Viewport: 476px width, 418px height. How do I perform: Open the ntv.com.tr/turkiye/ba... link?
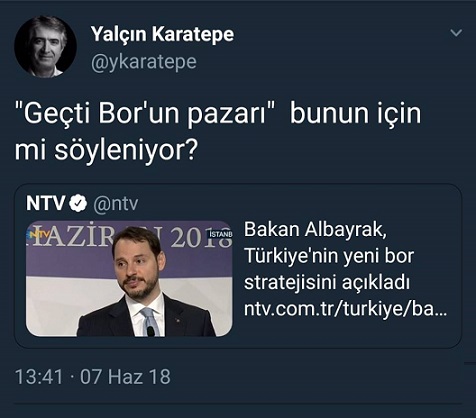(x=345, y=309)
